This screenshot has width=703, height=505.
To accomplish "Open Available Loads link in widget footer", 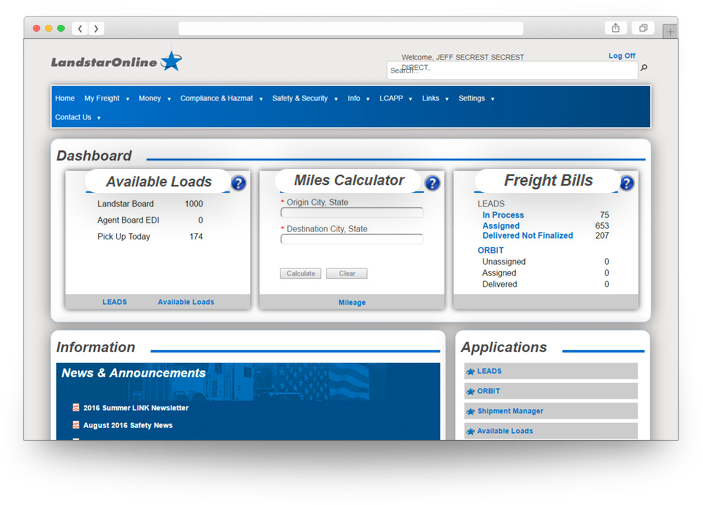I will (x=186, y=302).
